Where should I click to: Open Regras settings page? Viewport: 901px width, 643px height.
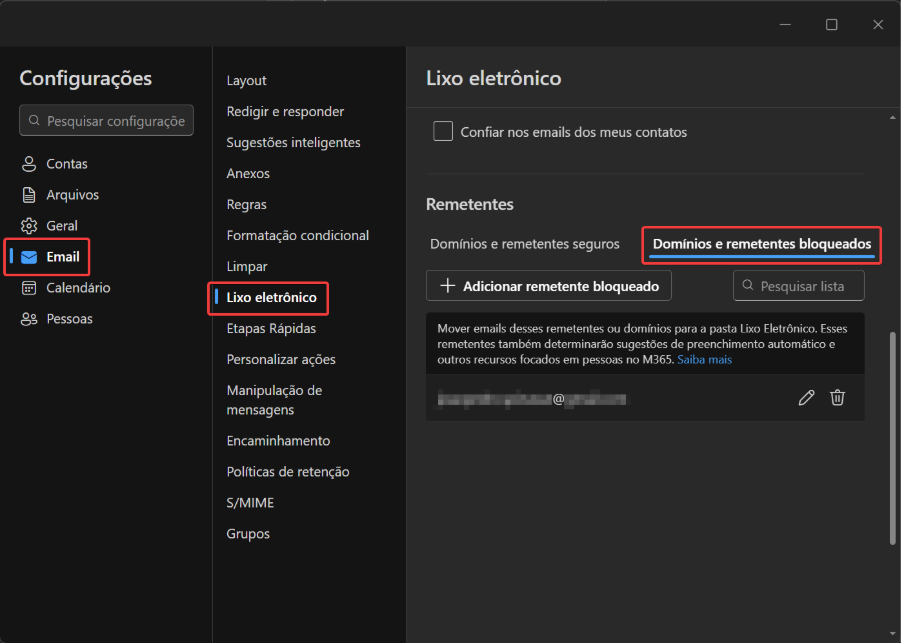coord(246,205)
